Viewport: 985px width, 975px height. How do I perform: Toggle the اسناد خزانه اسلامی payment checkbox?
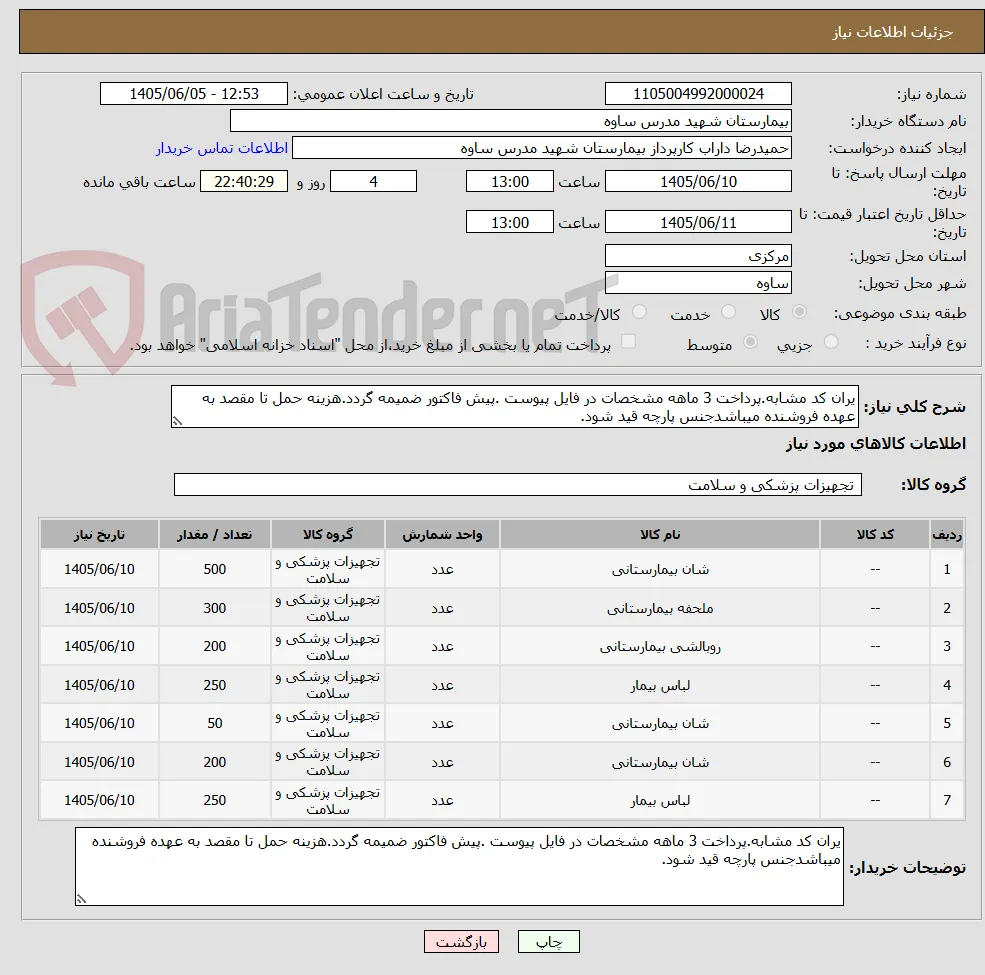pos(628,341)
